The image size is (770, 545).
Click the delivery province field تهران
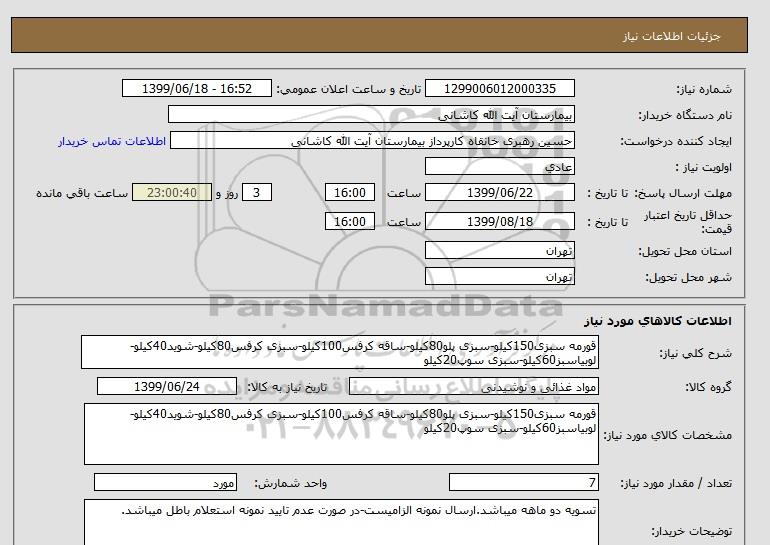coord(499,250)
